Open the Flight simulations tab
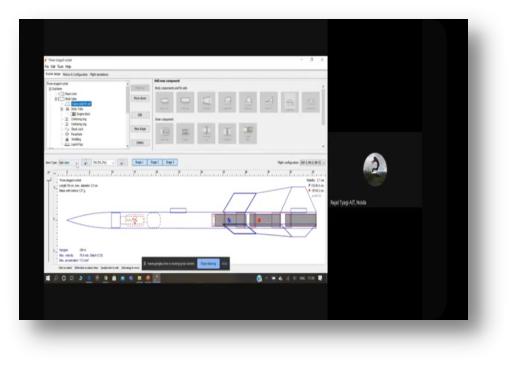Image resolution: width=514 pixels, height=366 pixels. [99, 74]
